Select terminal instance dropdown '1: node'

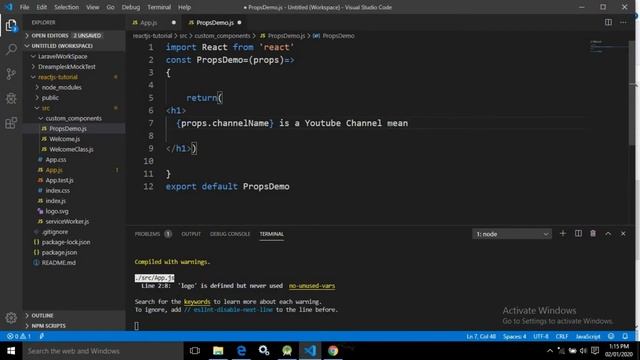(512, 234)
